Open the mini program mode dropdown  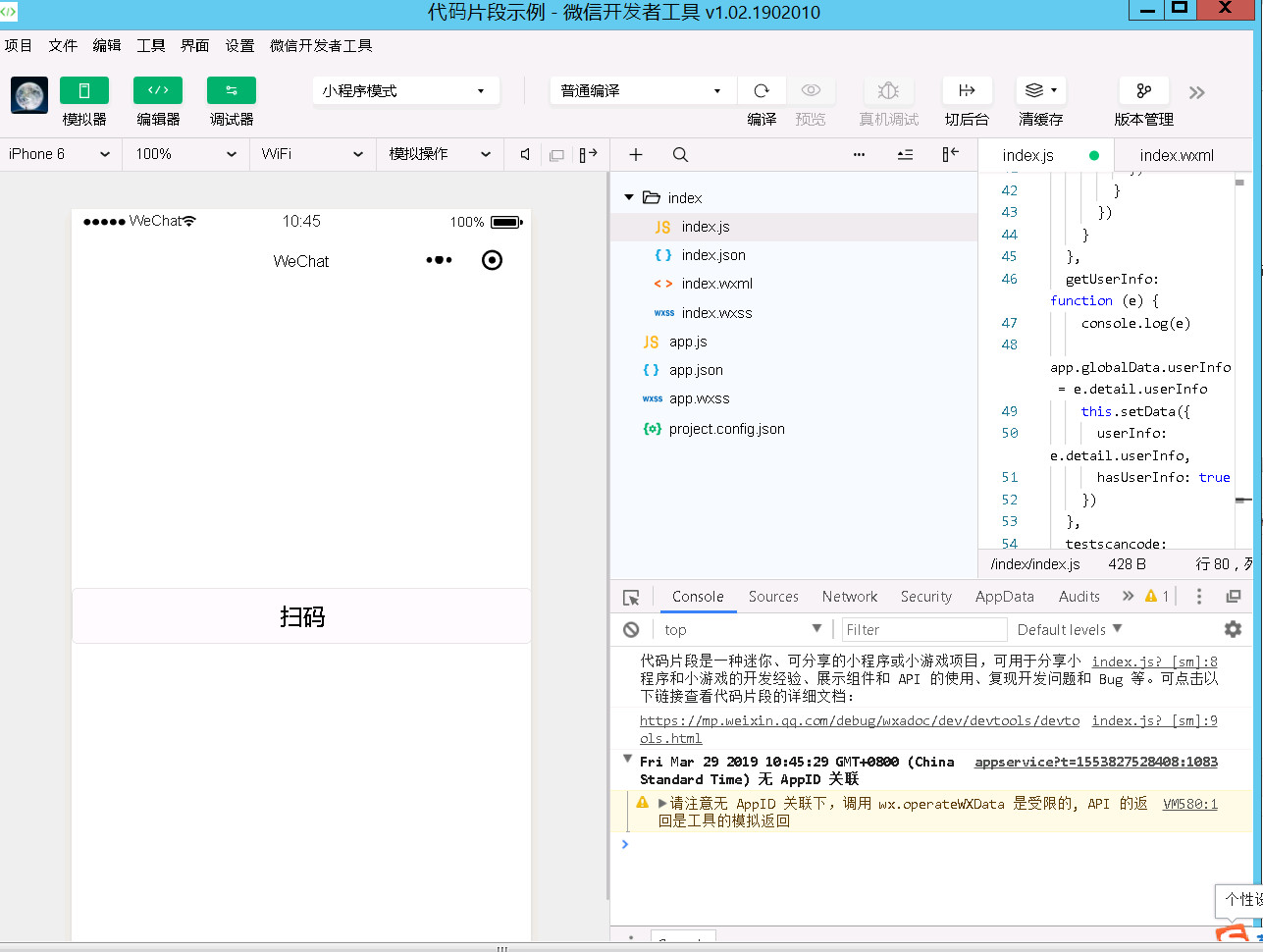406,90
